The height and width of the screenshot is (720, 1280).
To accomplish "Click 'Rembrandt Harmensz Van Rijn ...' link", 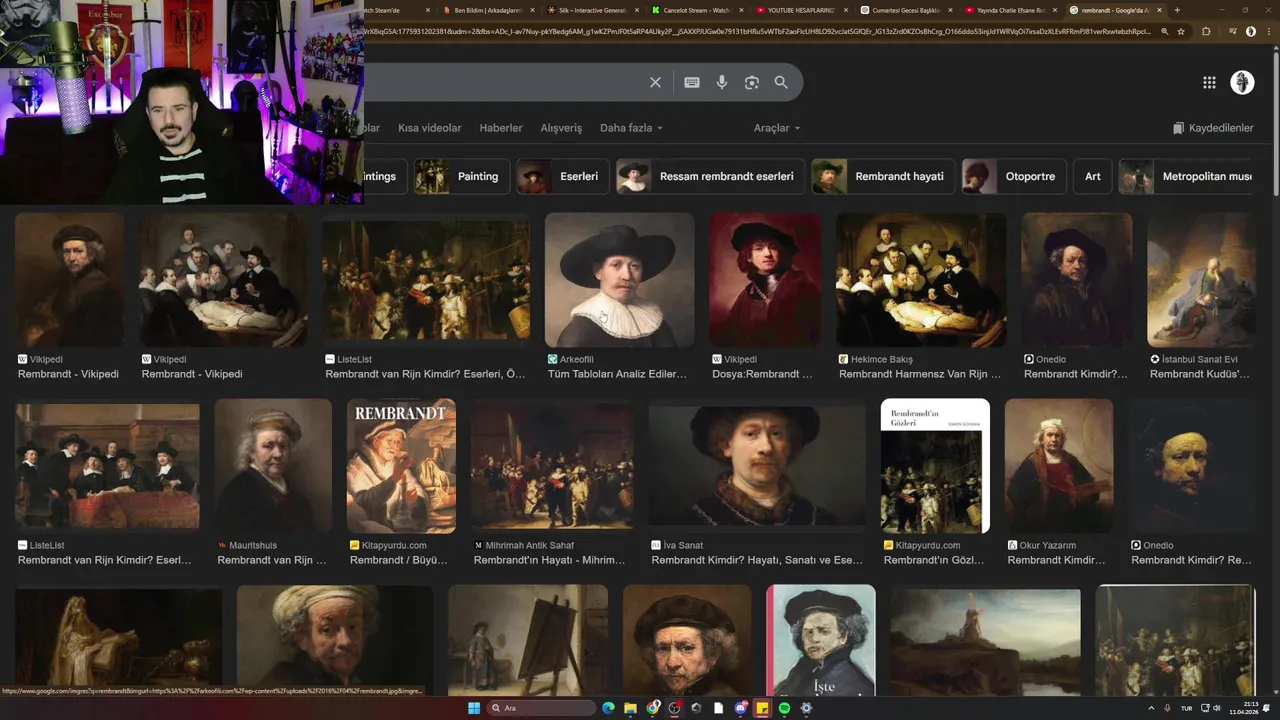I will 920,374.
